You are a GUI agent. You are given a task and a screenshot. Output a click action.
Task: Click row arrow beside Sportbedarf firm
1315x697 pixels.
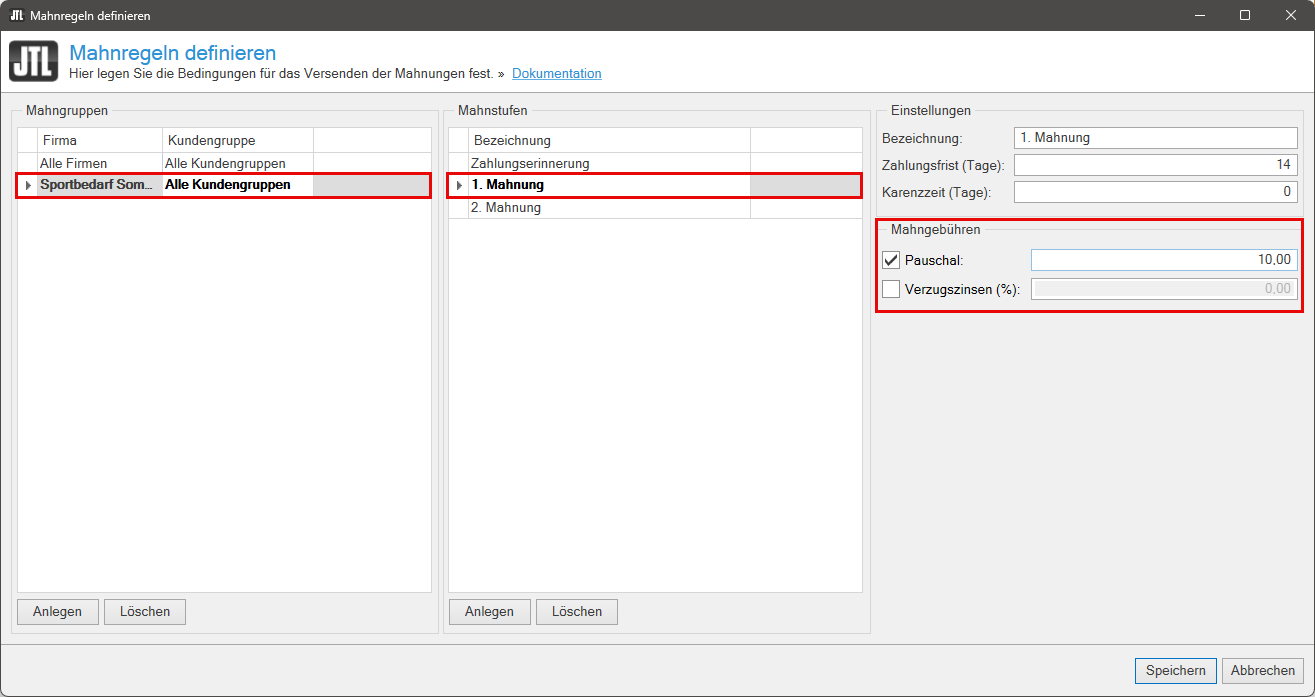tap(28, 185)
